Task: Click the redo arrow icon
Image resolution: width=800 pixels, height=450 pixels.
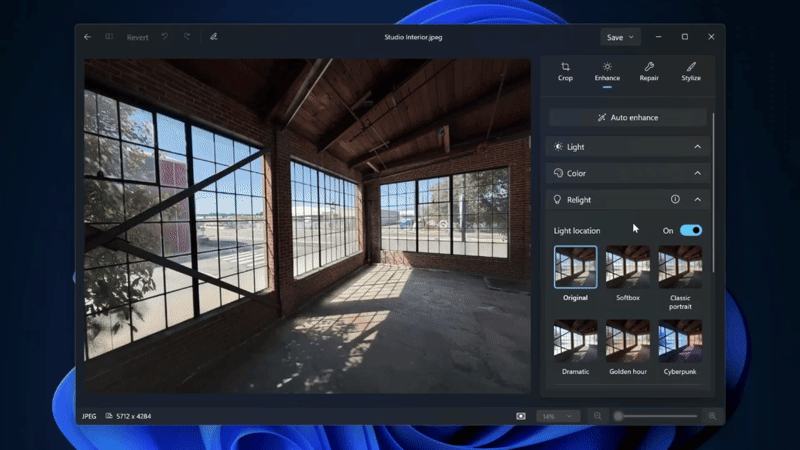Action: pyautogui.click(x=187, y=37)
